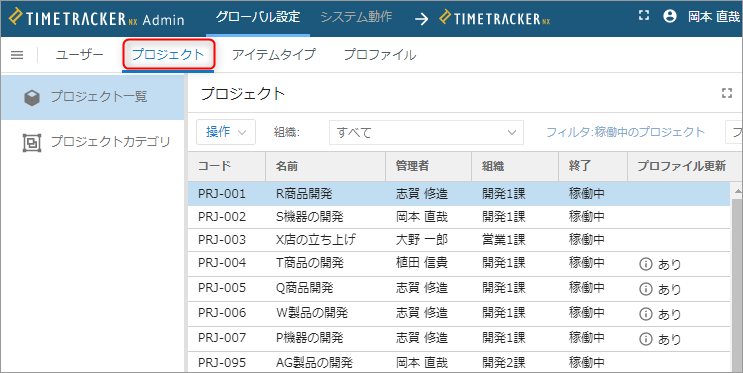The width and height of the screenshot is (743, 373).
Task: Open the user account icon
Action: [670, 16]
